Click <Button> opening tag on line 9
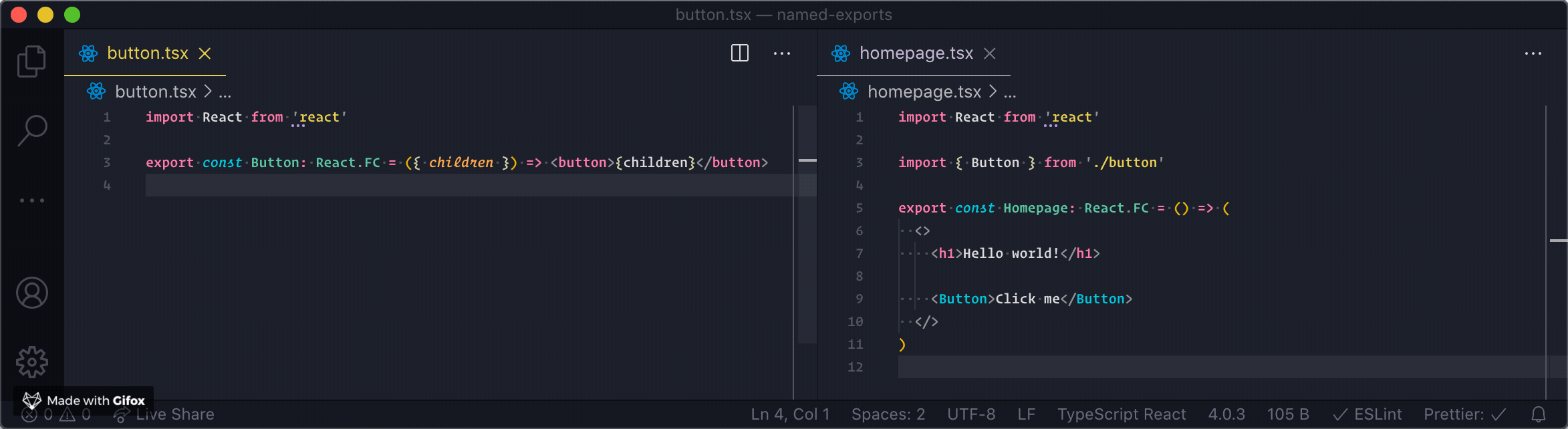The width and height of the screenshot is (1568, 429). (x=962, y=299)
